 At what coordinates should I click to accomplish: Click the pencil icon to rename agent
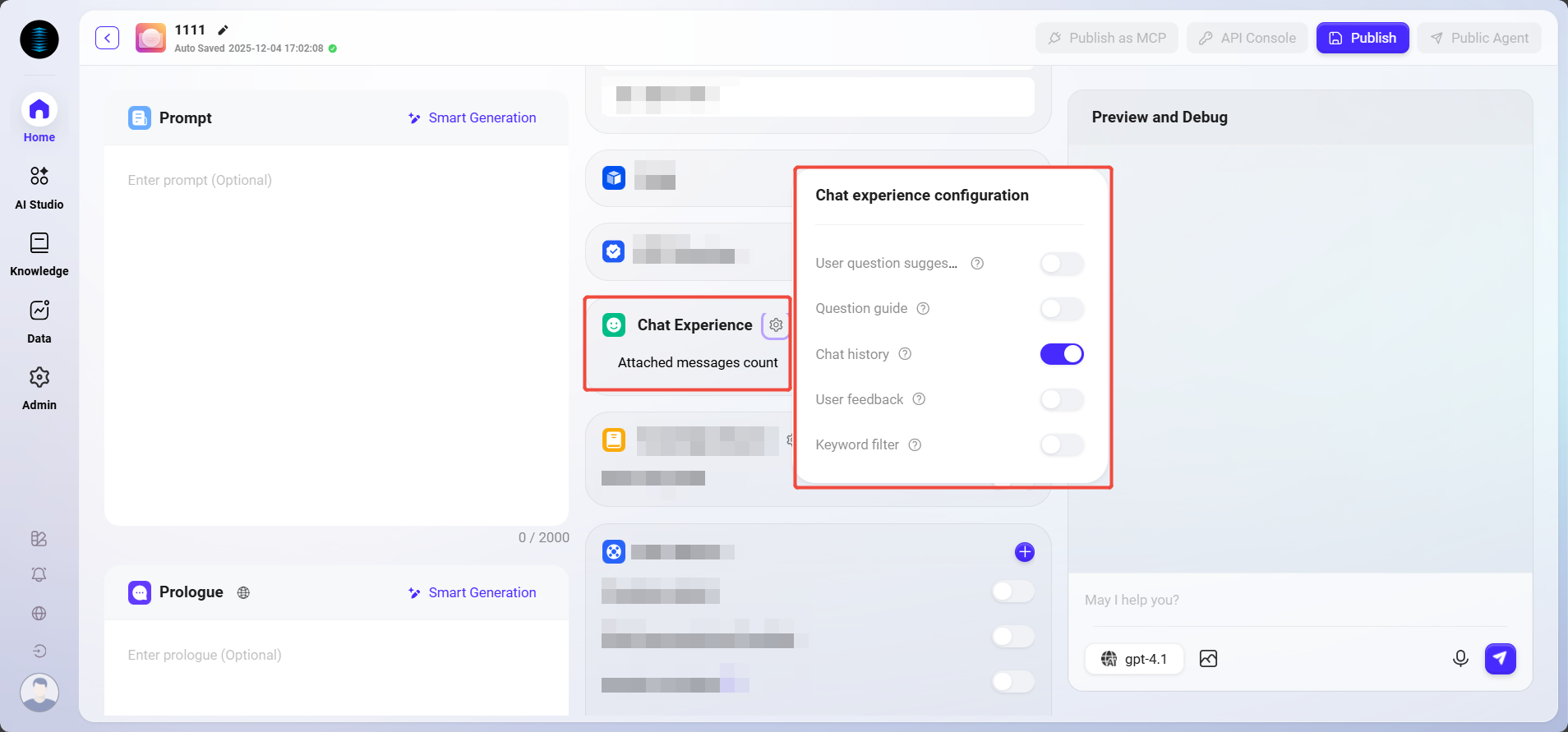223,30
